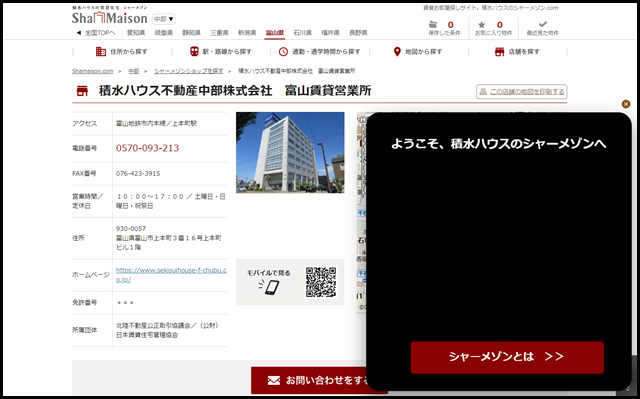Viewport: 640px width, 399px height.
Task: Select the 三重県 prefecture tab
Action: click(x=219, y=33)
